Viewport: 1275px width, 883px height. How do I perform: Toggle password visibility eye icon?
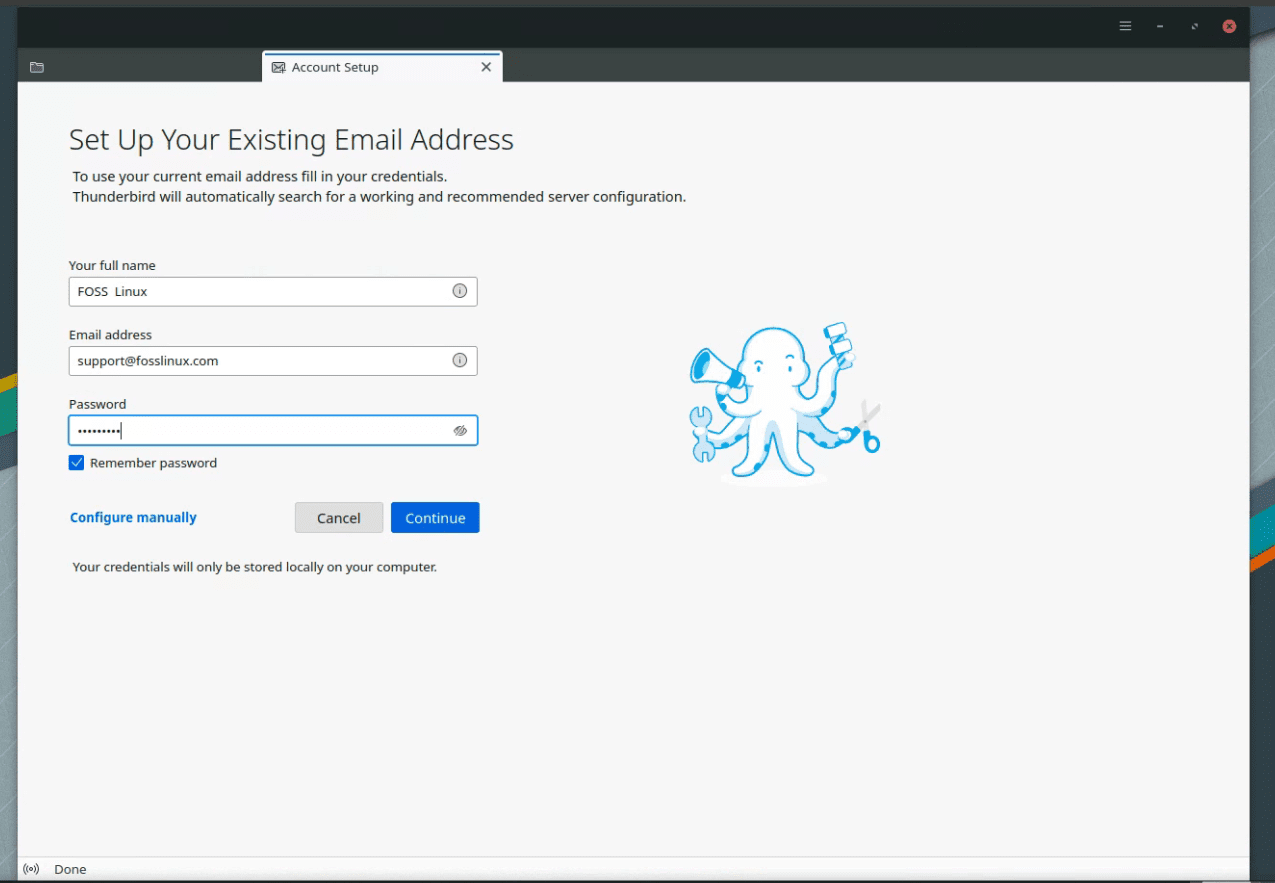click(x=460, y=430)
